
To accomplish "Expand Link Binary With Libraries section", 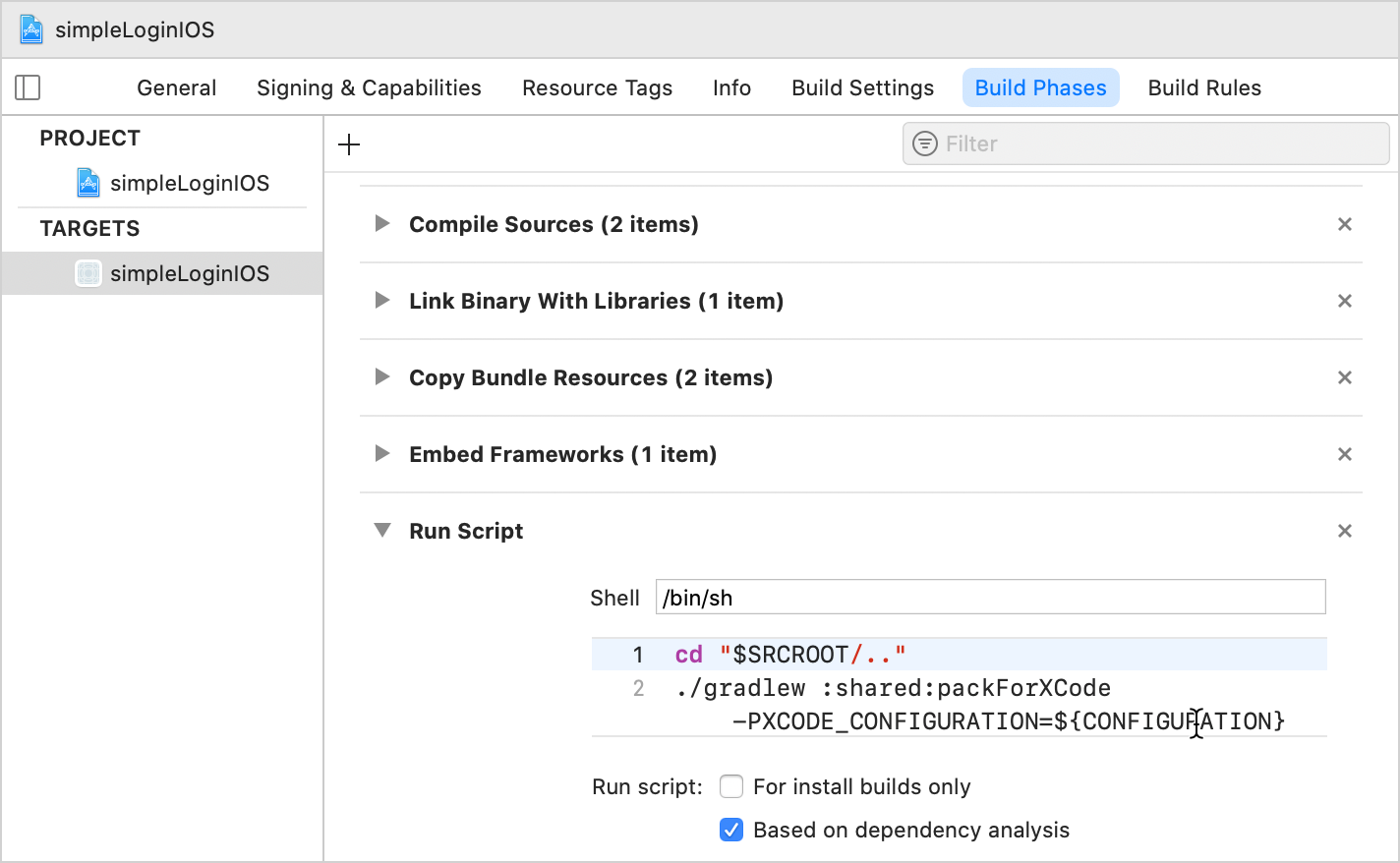I will coord(382,300).
